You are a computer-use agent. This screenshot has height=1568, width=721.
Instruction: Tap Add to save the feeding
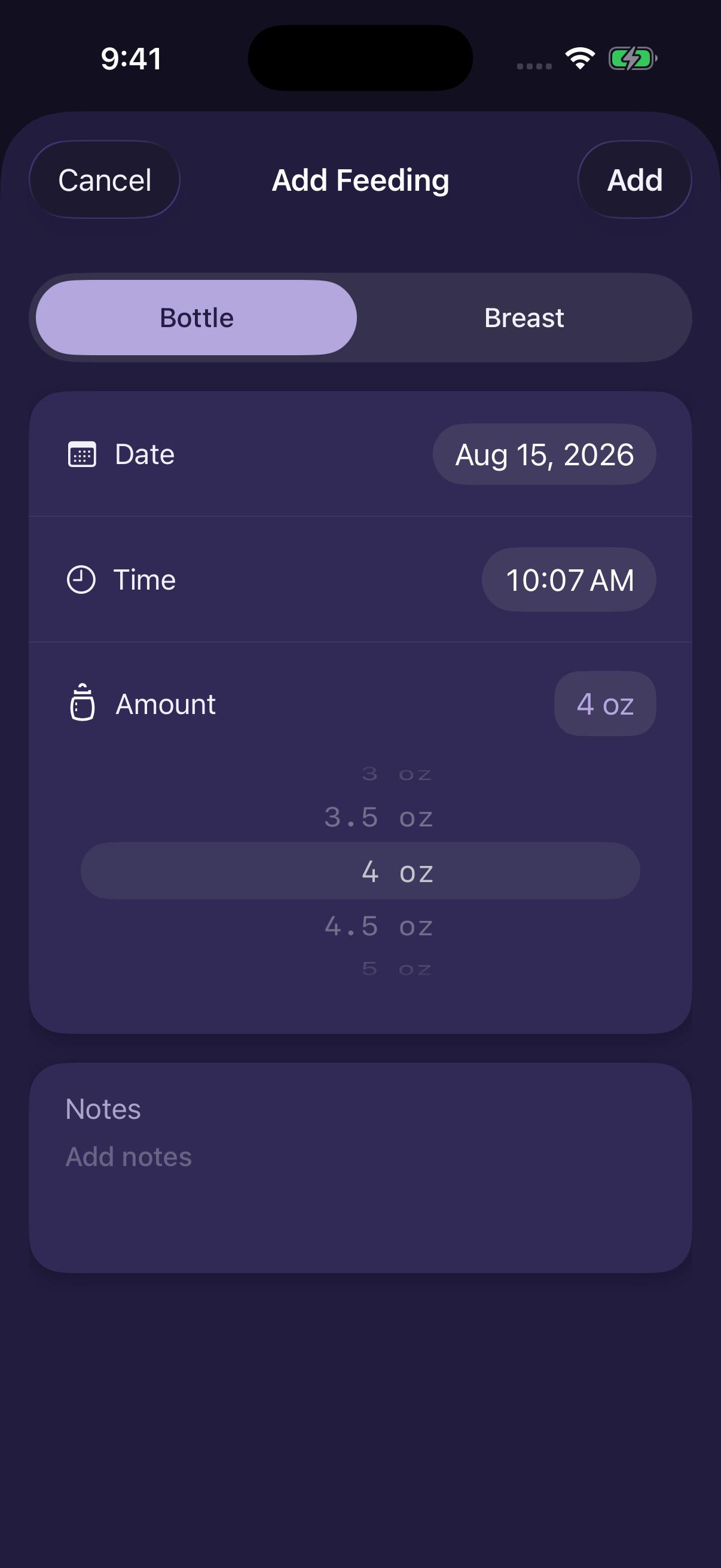point(634,180)
